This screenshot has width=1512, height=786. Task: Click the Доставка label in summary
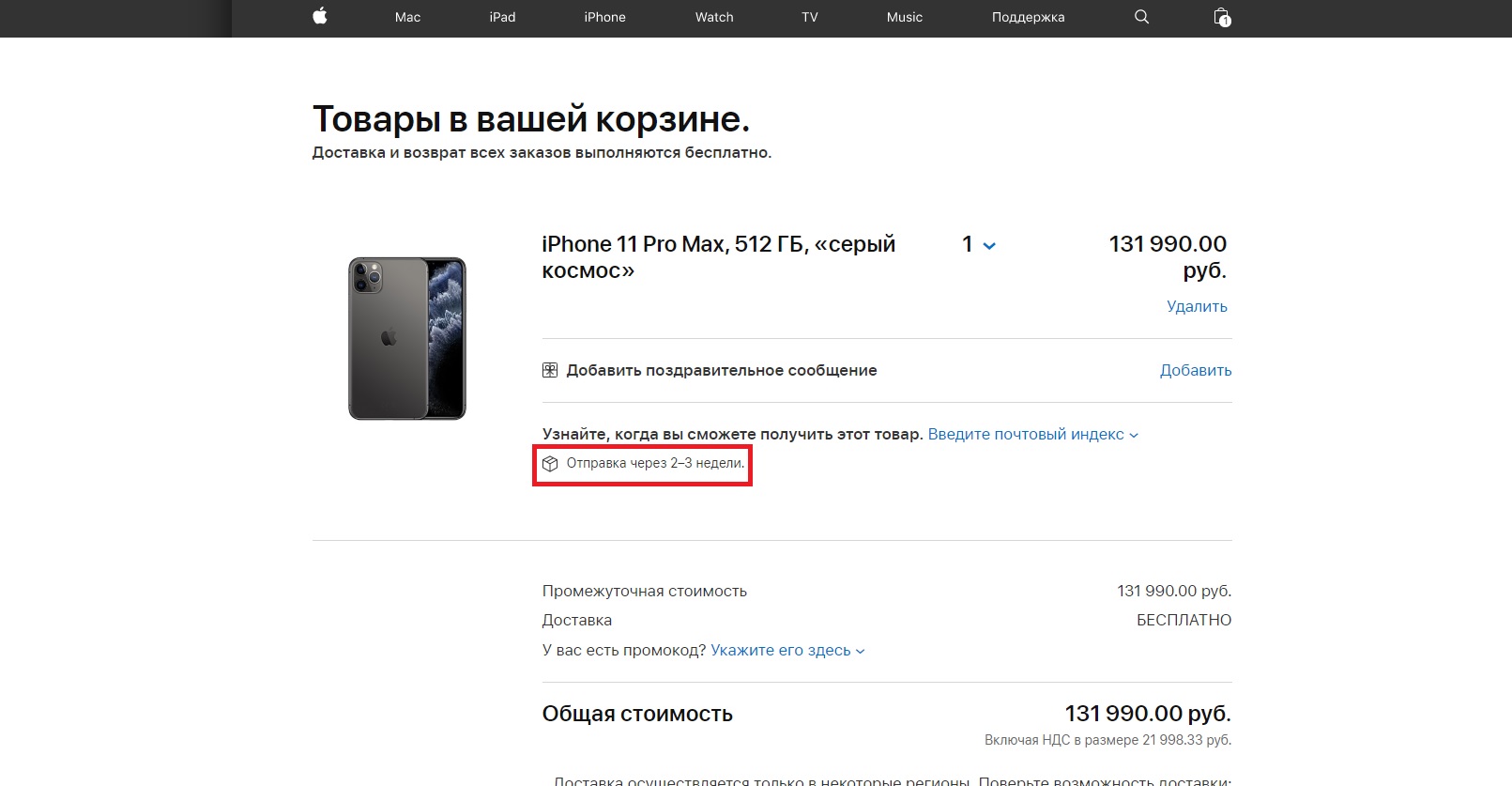576,620
